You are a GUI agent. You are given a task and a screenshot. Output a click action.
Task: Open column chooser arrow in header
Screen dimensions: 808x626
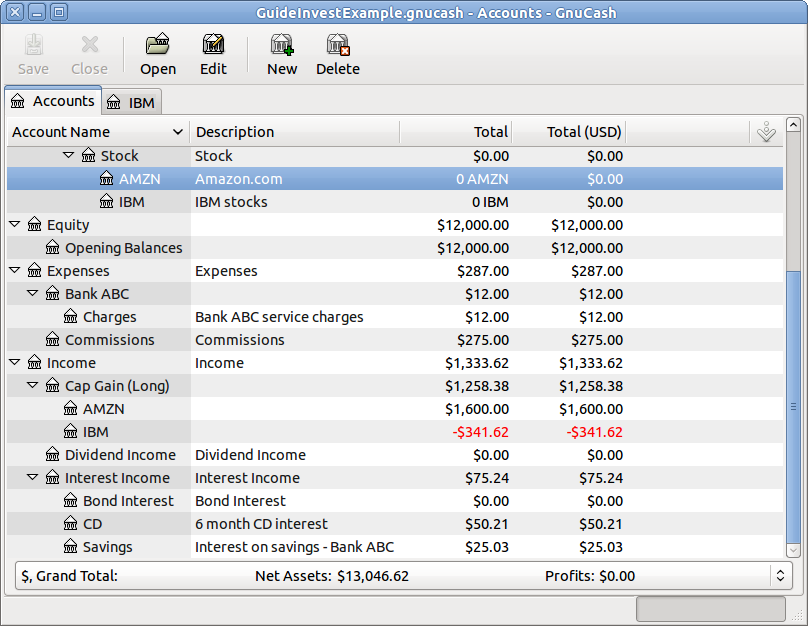(x=766, y=132)
